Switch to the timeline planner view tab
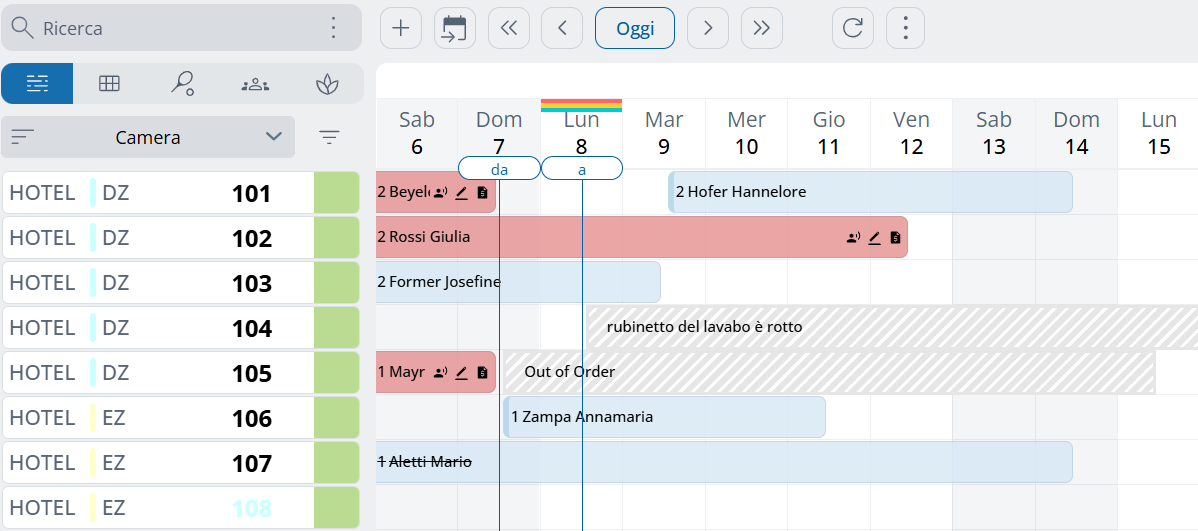The image size is (1198, 531). point(37,84)
